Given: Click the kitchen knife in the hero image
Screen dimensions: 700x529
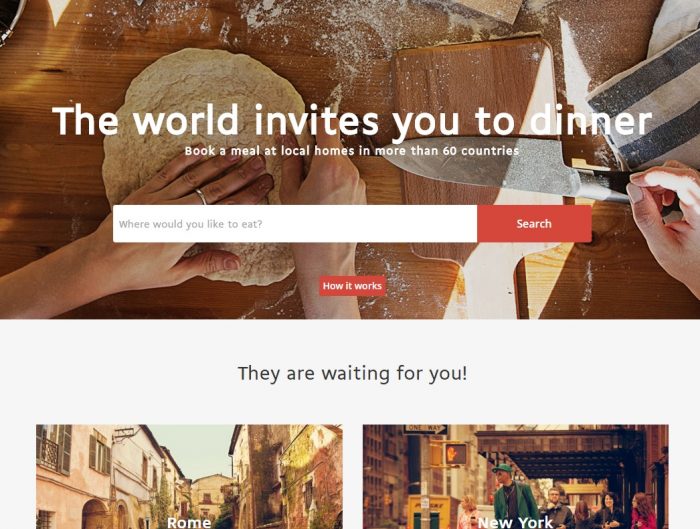Looking at the screenshot, I should pyautogui.click(x=513, y=169).
